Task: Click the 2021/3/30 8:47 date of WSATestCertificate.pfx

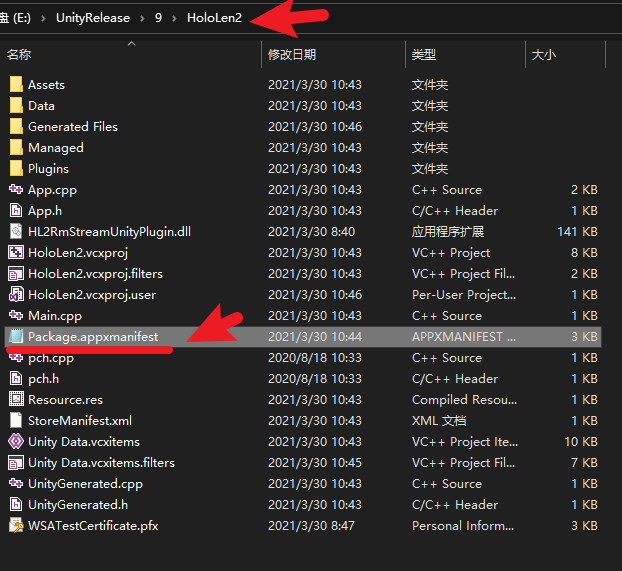Action: [311, 525]
